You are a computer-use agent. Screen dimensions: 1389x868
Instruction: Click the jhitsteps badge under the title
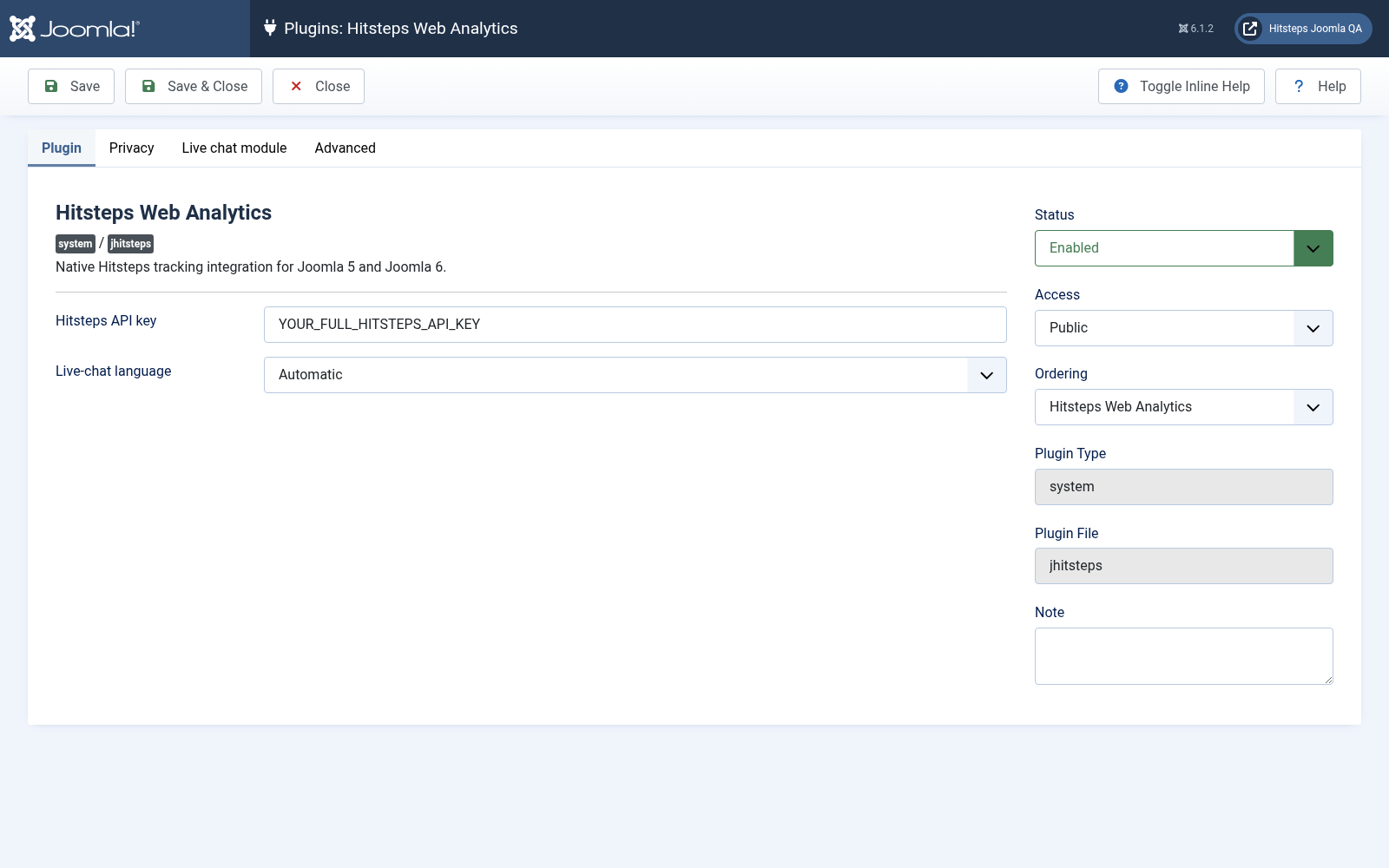131,244
